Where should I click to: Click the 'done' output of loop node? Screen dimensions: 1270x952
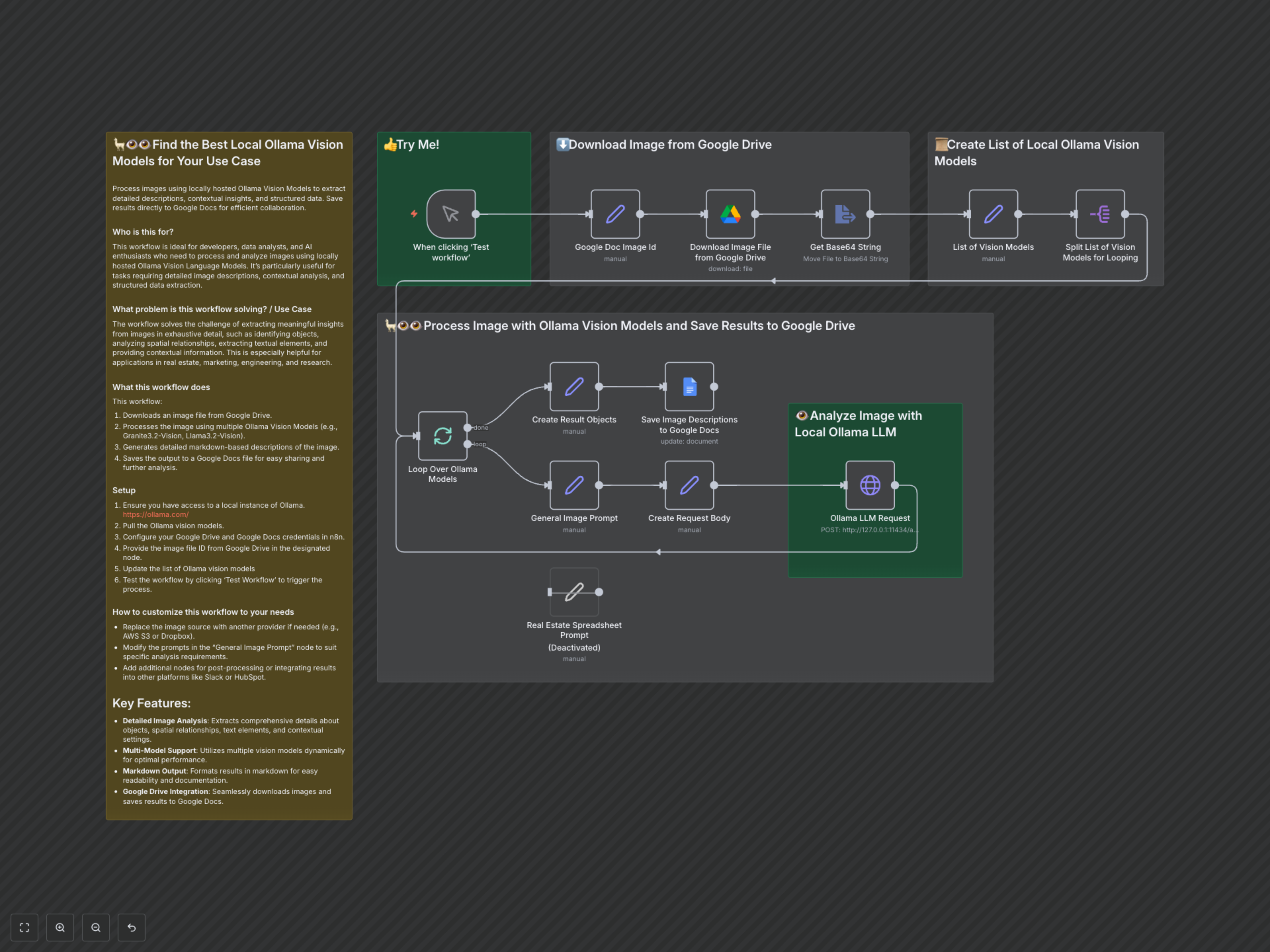pos(468,427)
